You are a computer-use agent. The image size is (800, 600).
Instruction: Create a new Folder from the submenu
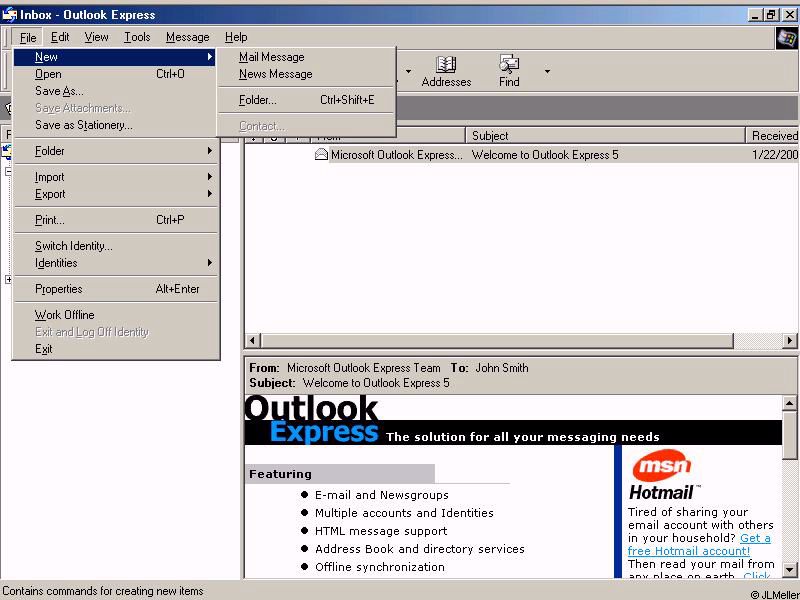pos(258,100)
